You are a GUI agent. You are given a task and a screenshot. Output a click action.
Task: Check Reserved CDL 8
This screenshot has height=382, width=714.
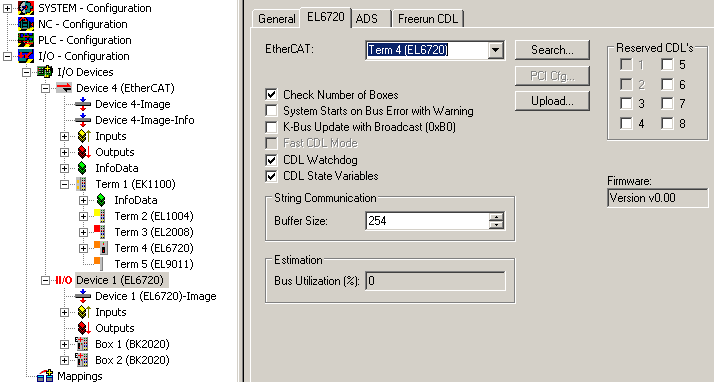click(668, 123)
